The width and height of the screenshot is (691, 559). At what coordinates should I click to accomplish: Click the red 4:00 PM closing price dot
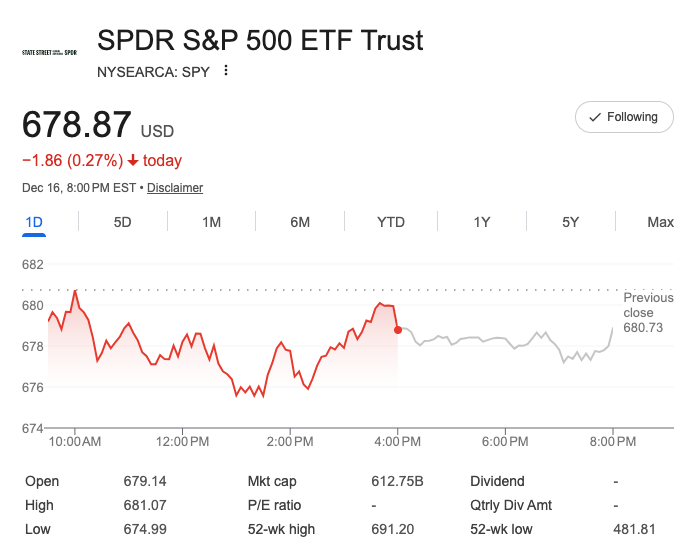pyautogui.click(x=398, y=329)
